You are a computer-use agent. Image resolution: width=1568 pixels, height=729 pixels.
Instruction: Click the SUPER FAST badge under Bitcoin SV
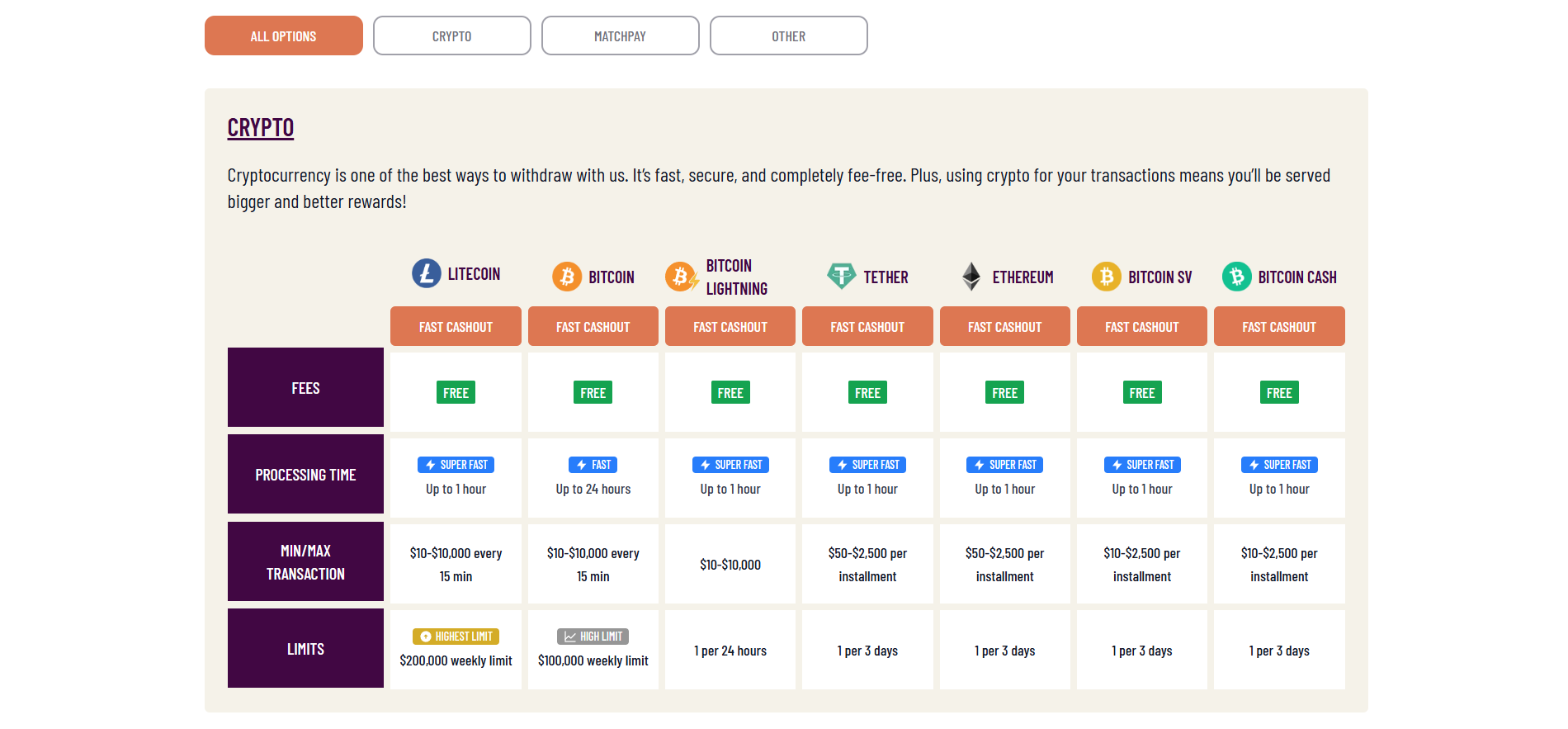[1142, 465]
